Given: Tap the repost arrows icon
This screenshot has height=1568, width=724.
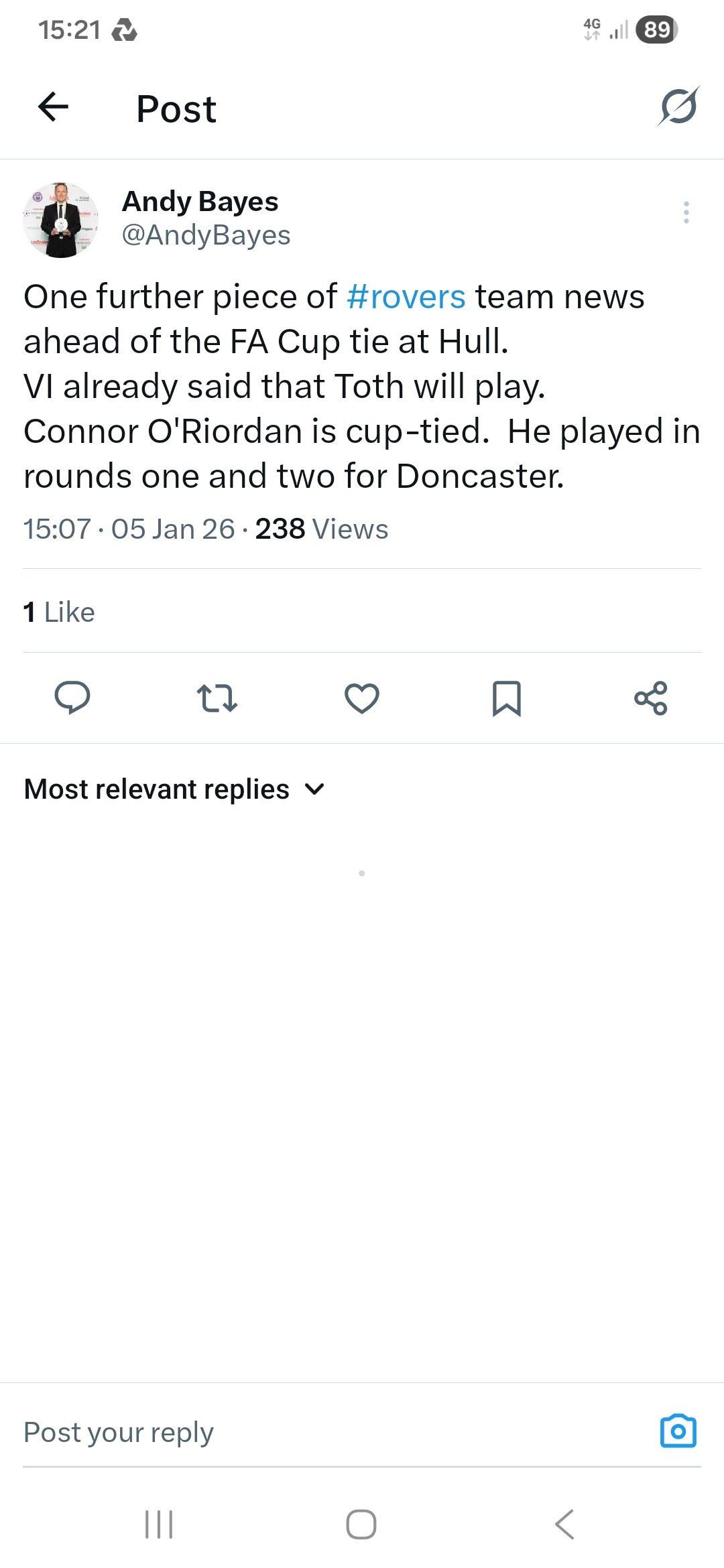Looking at the screenshot, I should 217,698.
